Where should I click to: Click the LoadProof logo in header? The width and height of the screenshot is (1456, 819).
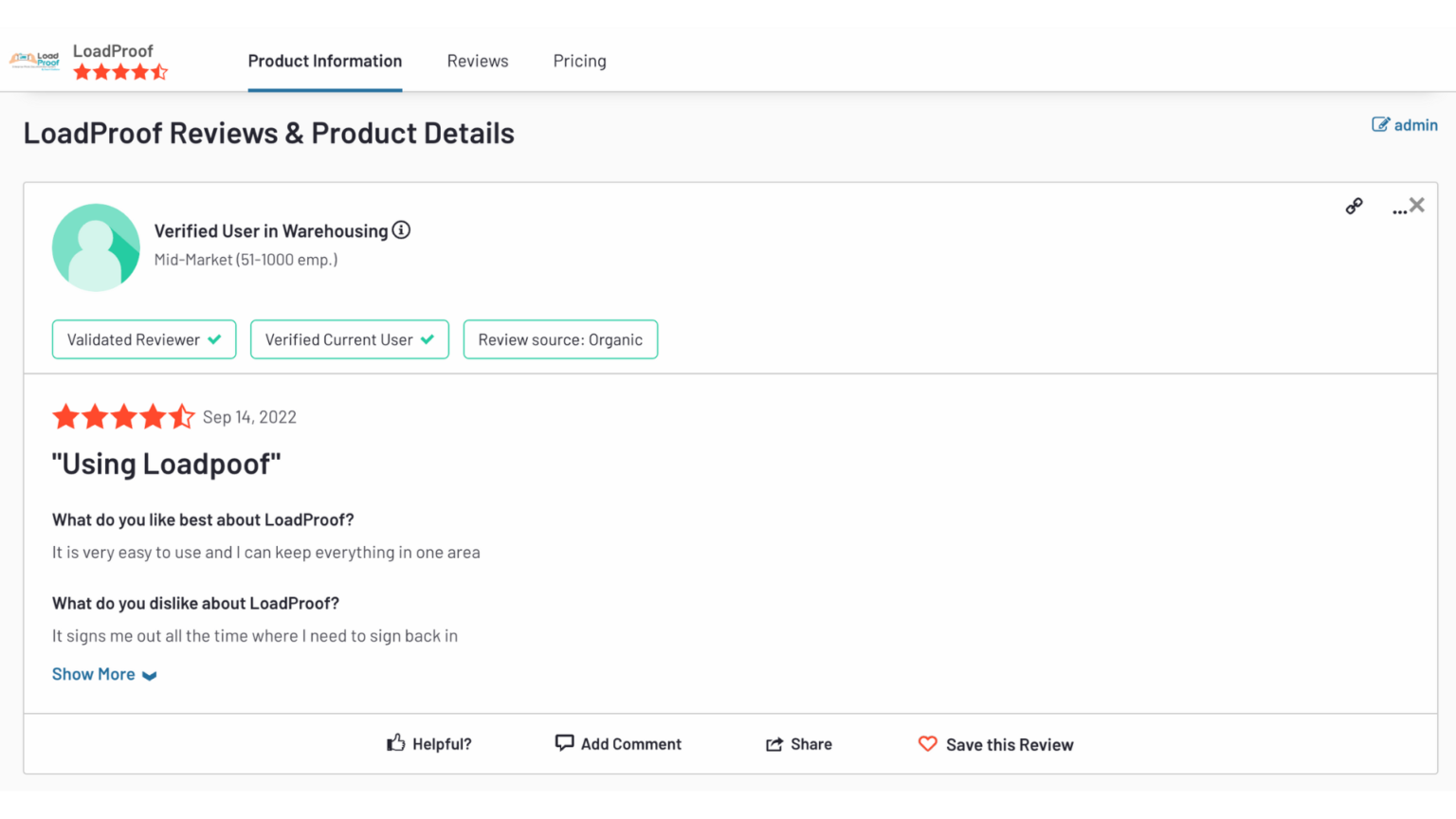click(35, 61)
